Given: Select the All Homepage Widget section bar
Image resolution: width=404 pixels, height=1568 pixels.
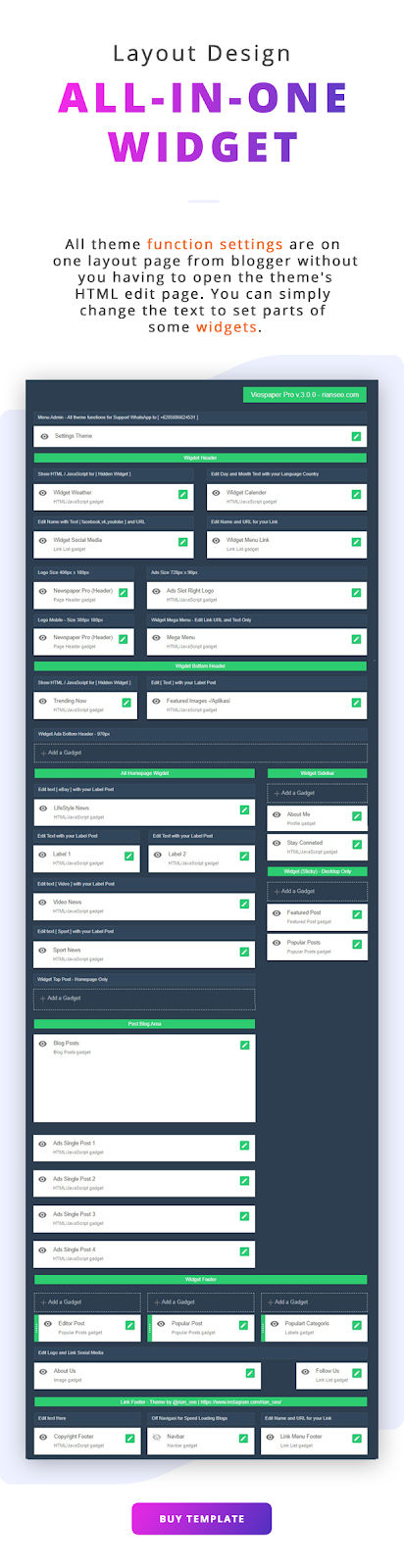Looking at the screenshot, I should coord(144,773).
